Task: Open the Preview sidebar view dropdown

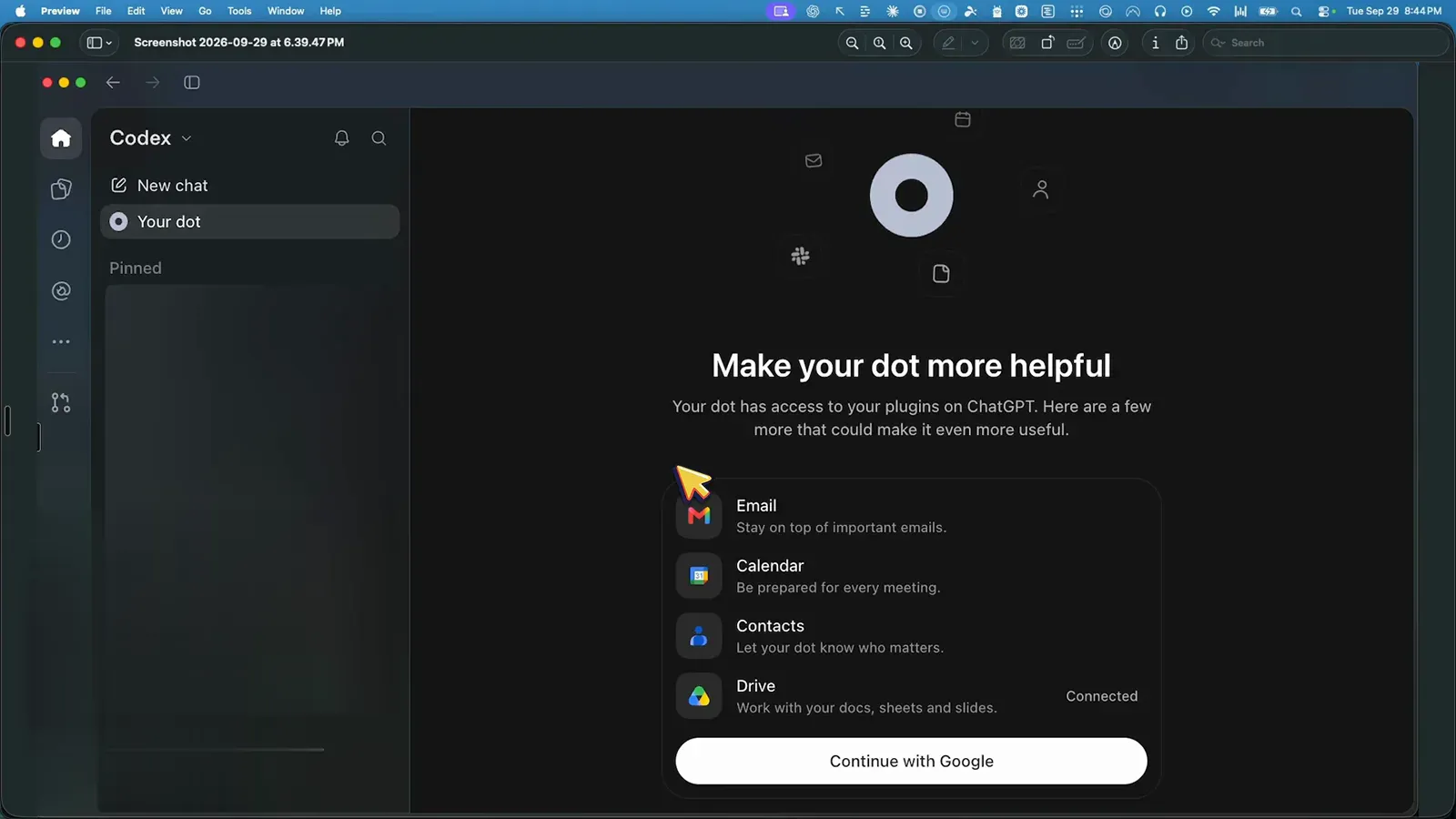Action: coord(99,43)
